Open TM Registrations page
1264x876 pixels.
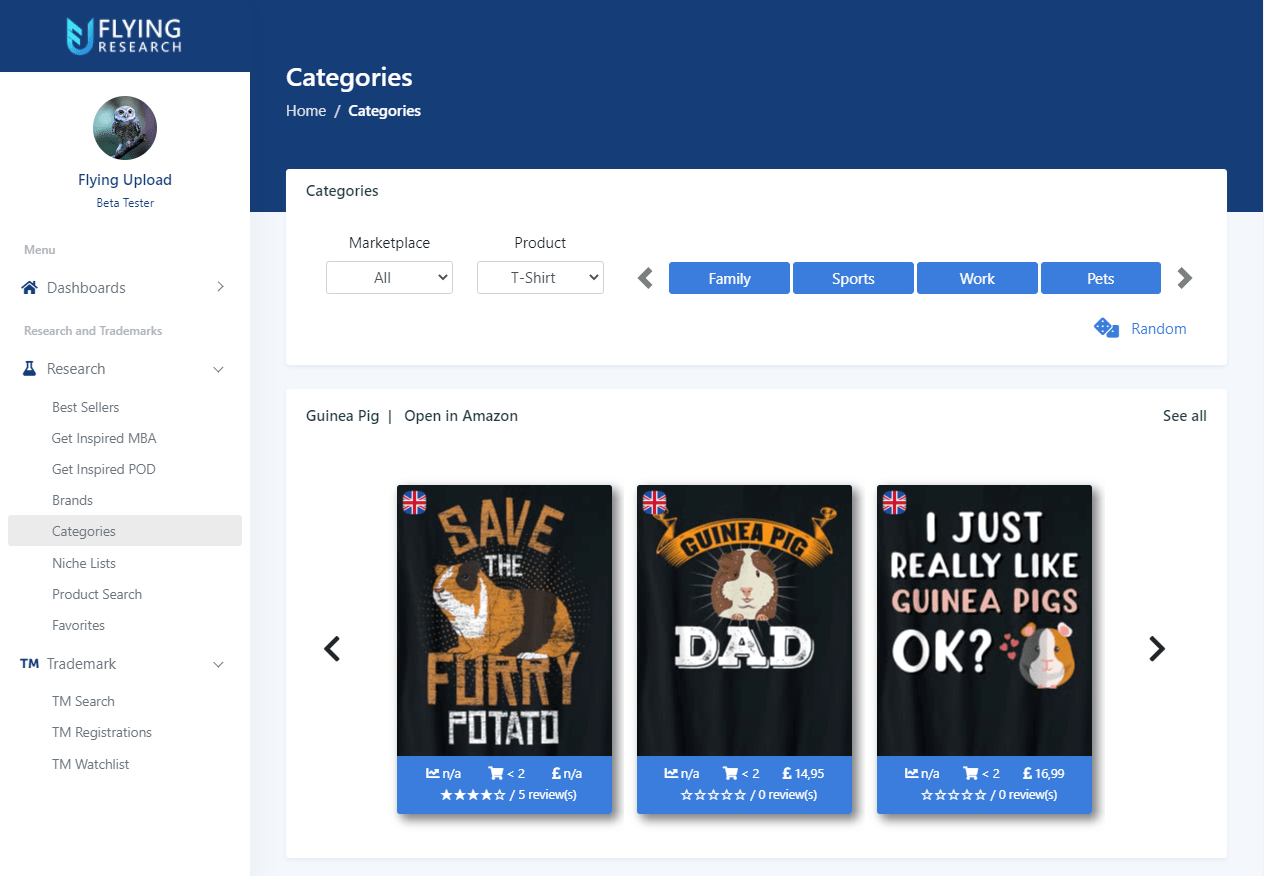[102, 732]
